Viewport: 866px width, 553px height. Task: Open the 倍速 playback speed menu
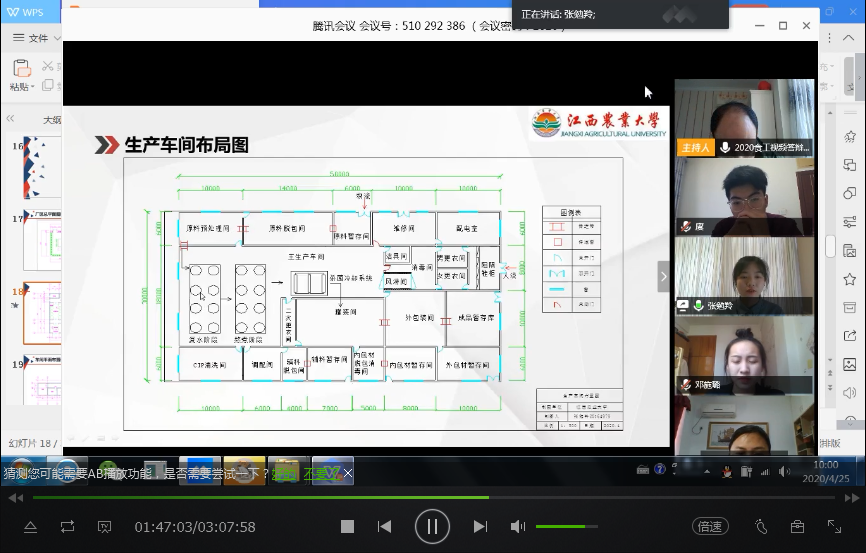710,526
